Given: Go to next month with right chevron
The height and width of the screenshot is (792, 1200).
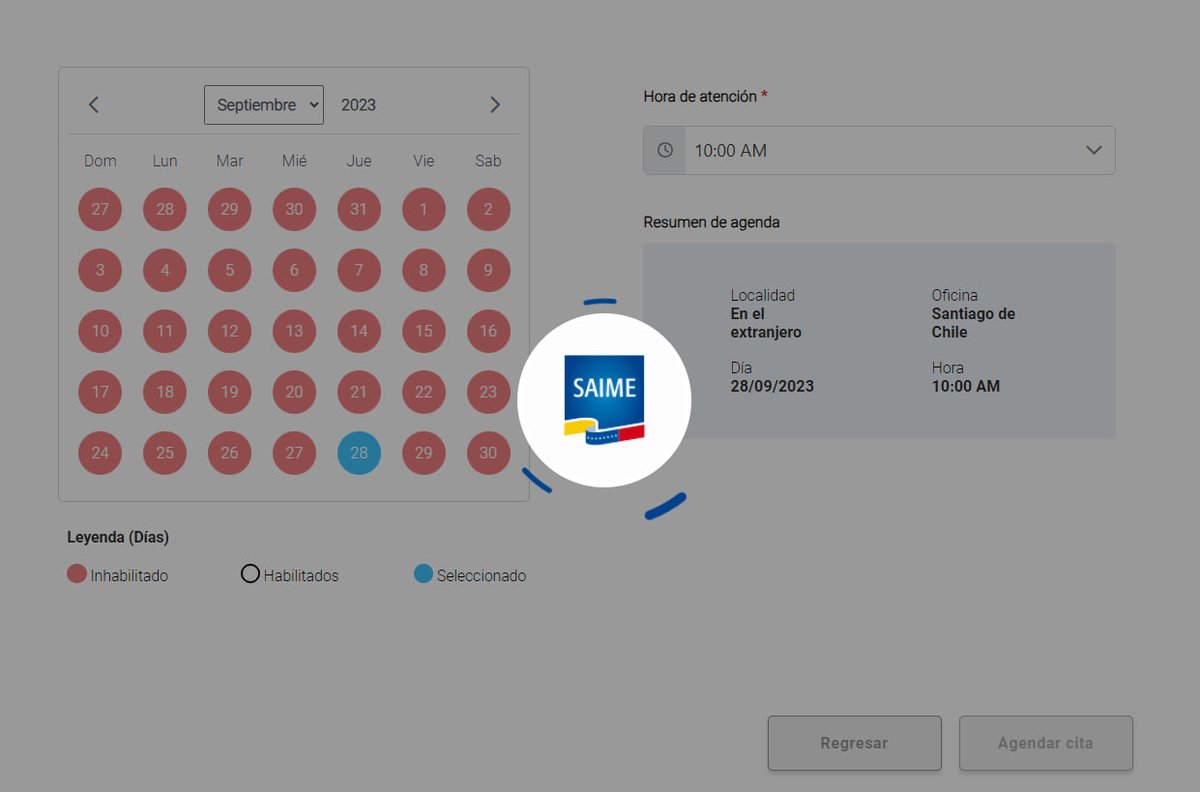Looking at the screenshot, I should point(494,105).
